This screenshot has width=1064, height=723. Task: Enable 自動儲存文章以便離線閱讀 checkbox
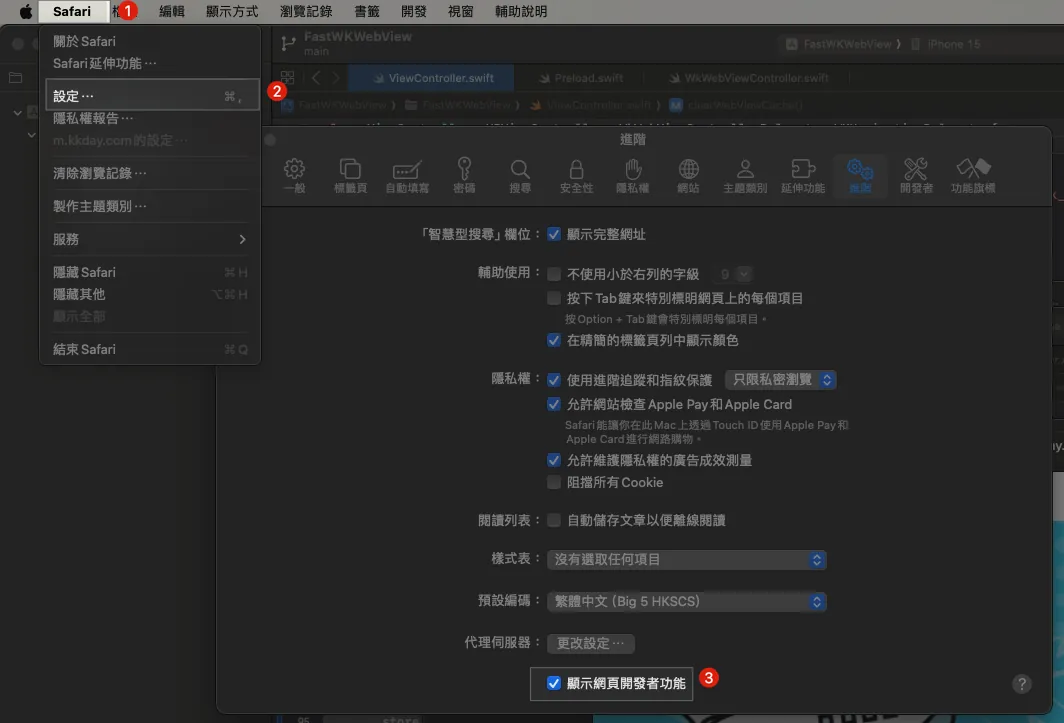point(554,520)
